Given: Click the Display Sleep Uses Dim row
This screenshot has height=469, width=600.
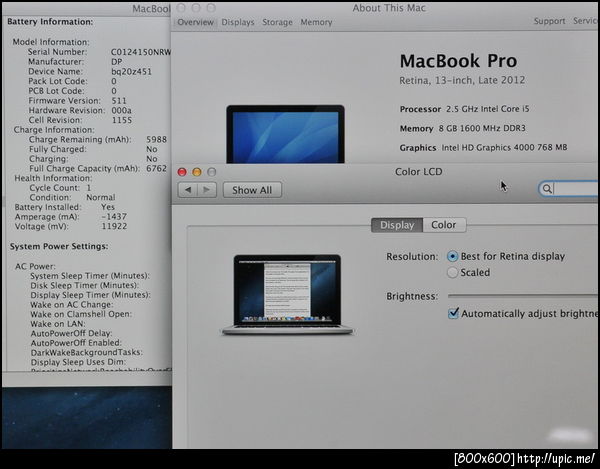Looking at the screenshot, I should (78, 362).
